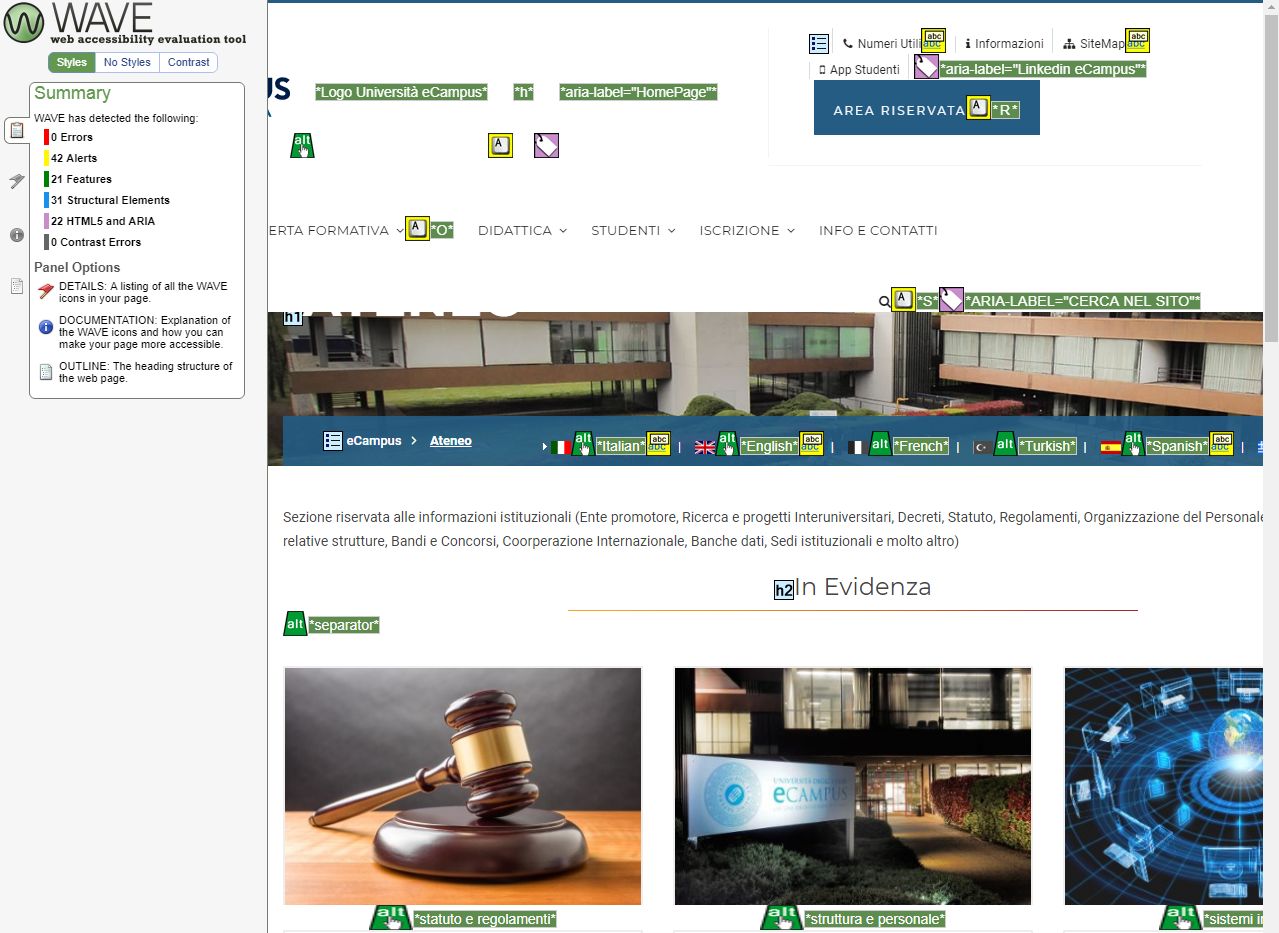This screenshot has width=1279, height=933.
Task: Click ARIA tag icon beside Linkedin eCampus label
Action: tap(926, 67)
